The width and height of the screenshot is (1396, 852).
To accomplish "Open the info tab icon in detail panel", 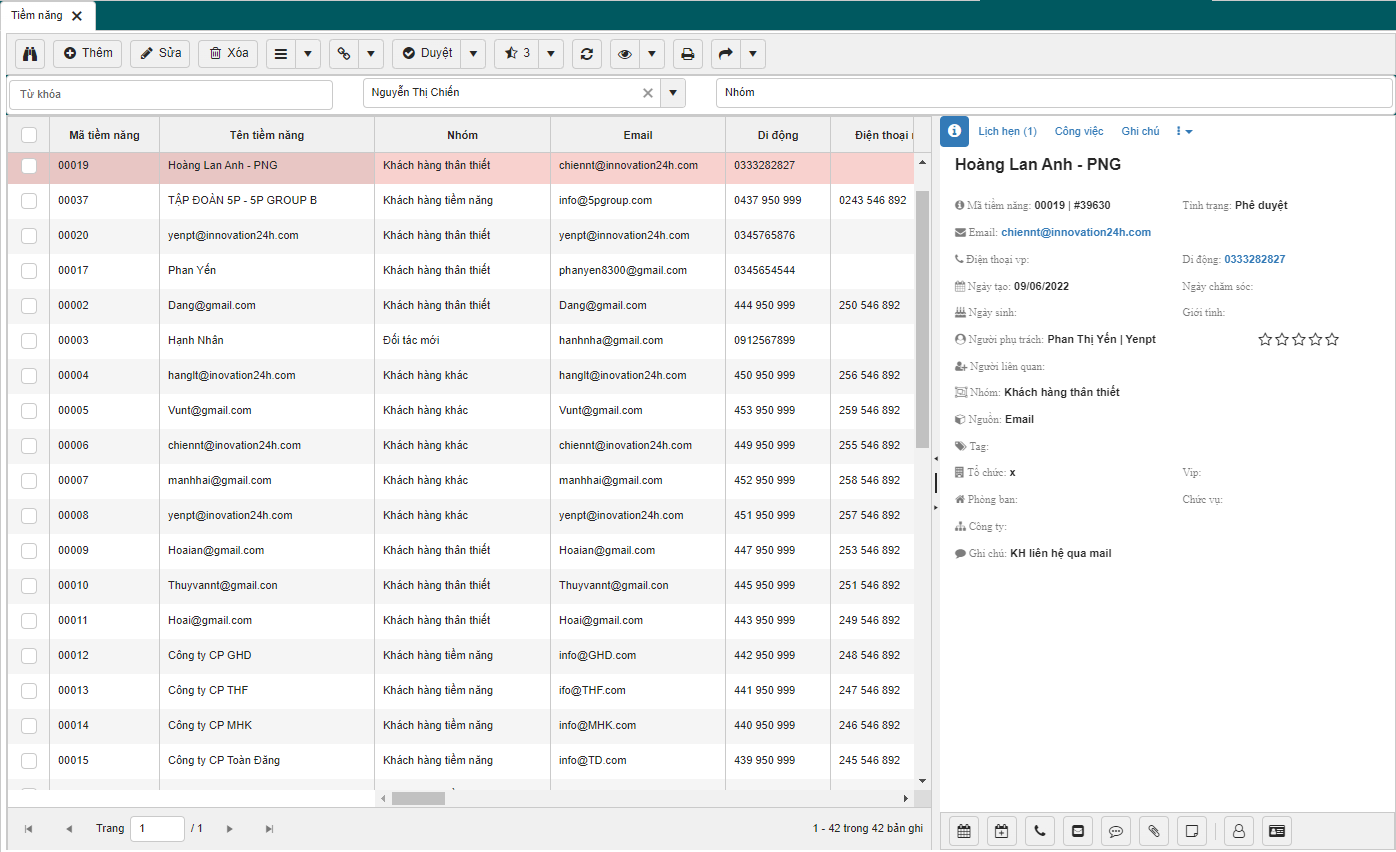I will tap(954, 131).
